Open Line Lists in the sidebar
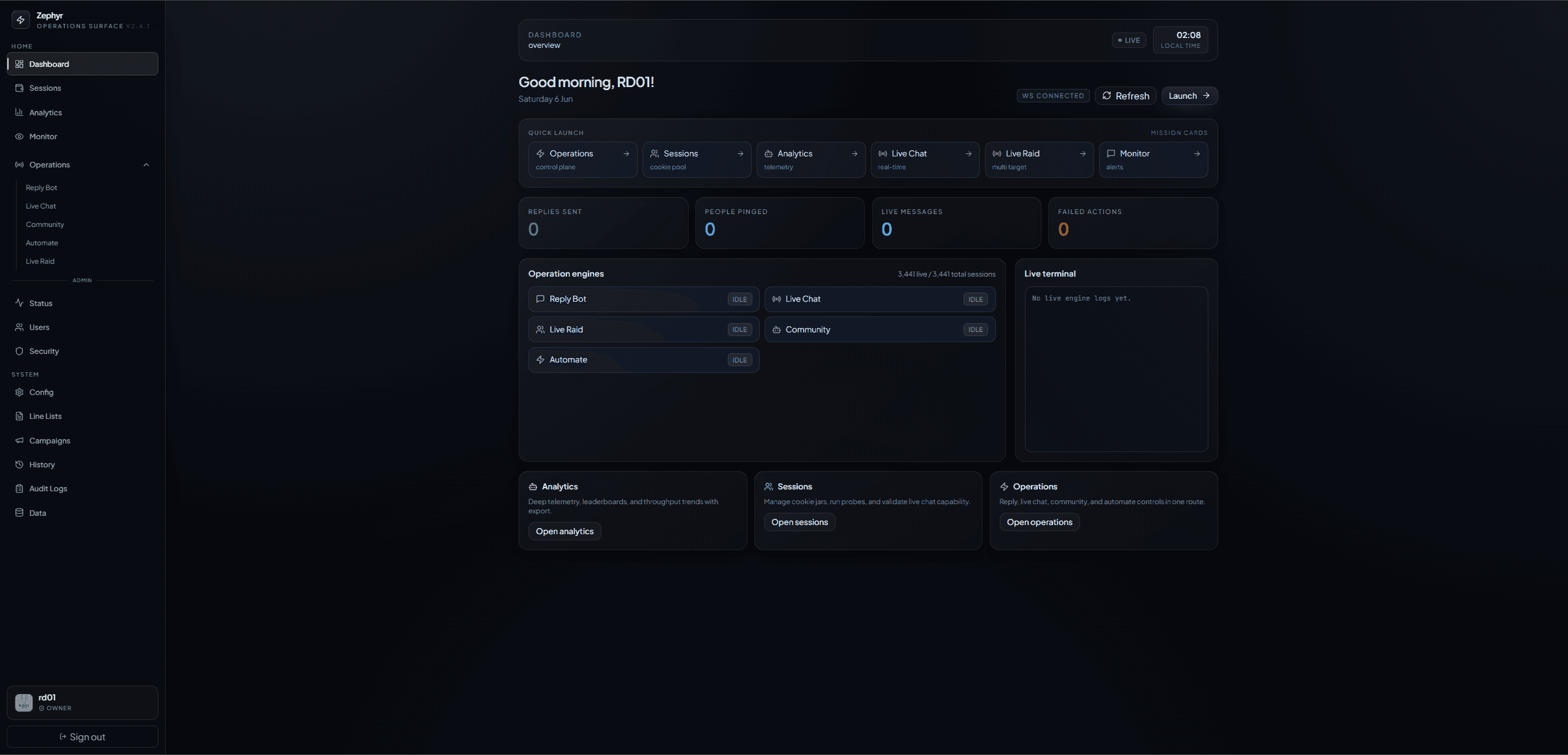This screenshot has width=1568, height=755. [82, 416]
